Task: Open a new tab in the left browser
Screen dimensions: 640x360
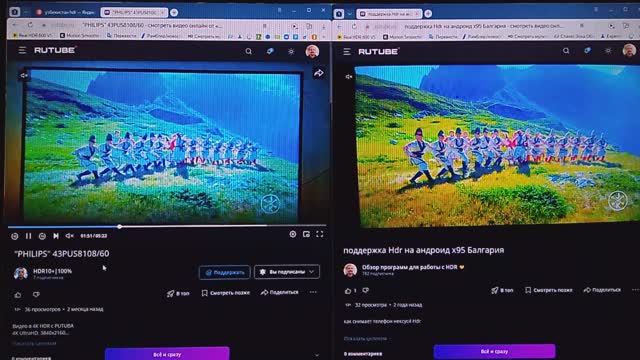Action: click(x=174, y=13)
